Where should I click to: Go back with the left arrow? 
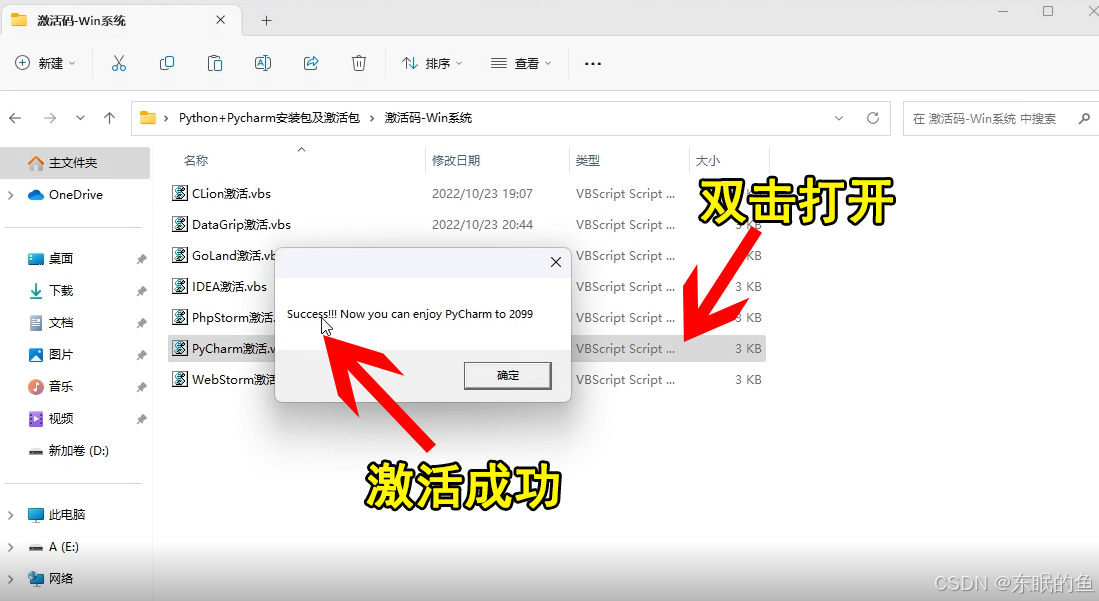(15, 118)
